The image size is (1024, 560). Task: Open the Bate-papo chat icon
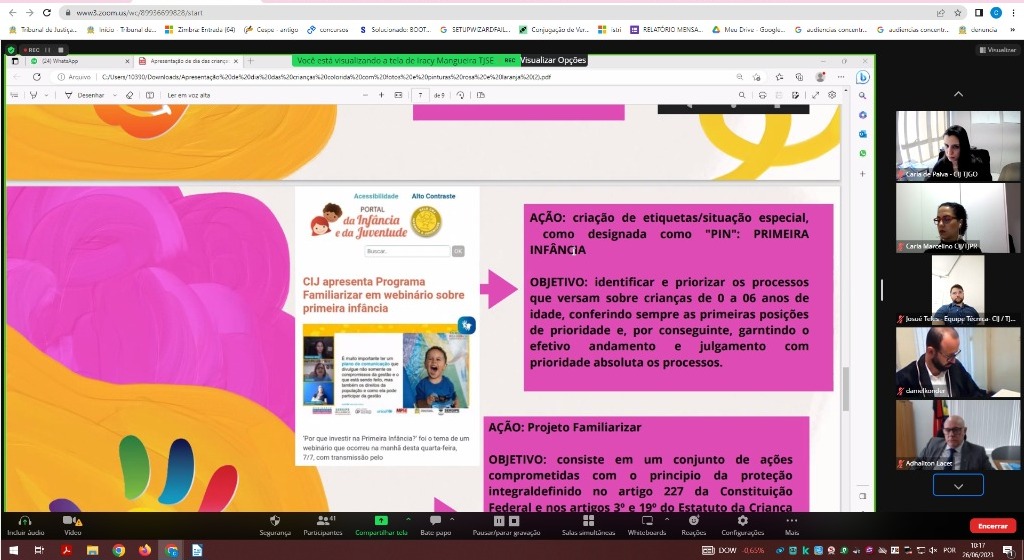tap(434, 521)
